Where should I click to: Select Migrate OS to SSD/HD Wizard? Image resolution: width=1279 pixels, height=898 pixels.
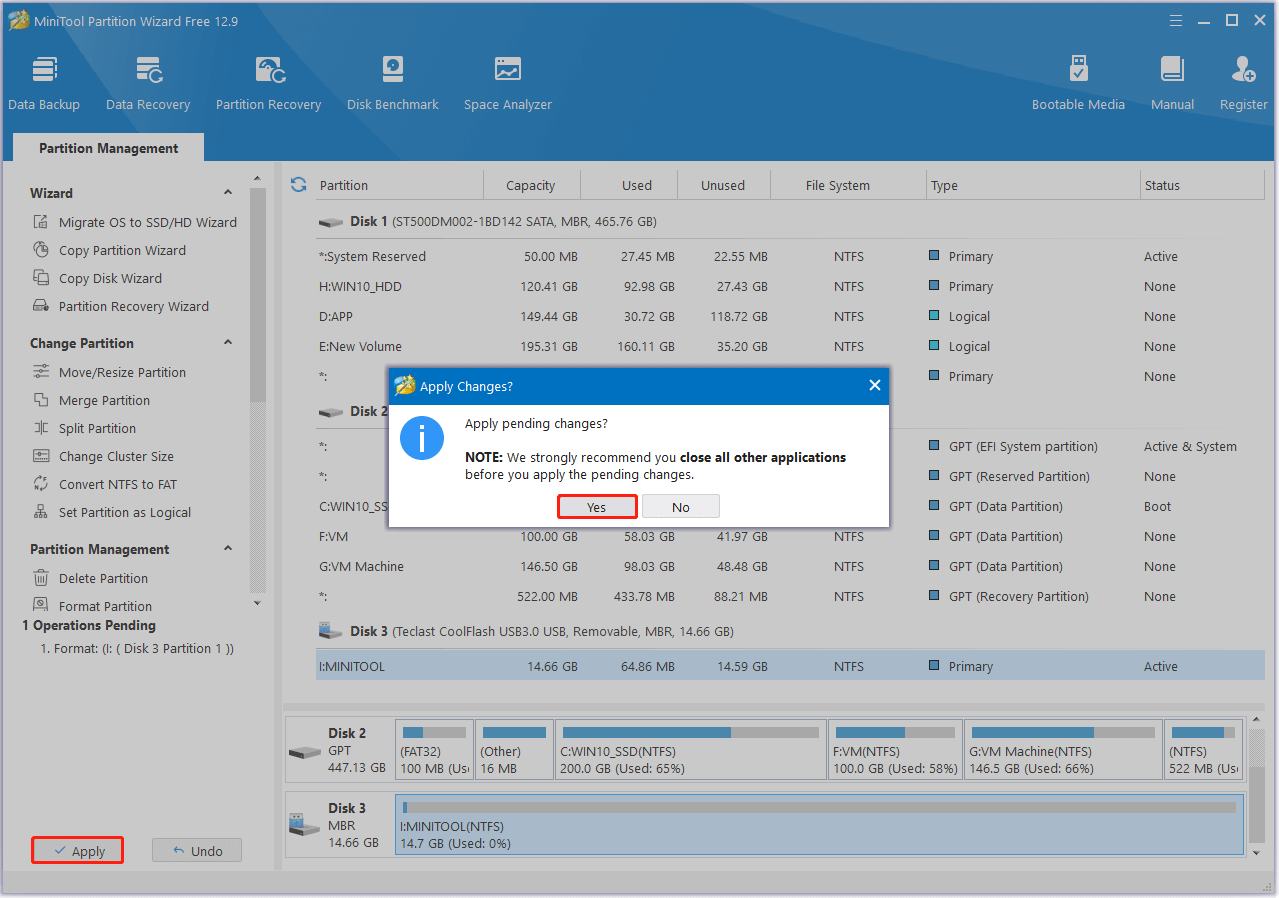147,222
